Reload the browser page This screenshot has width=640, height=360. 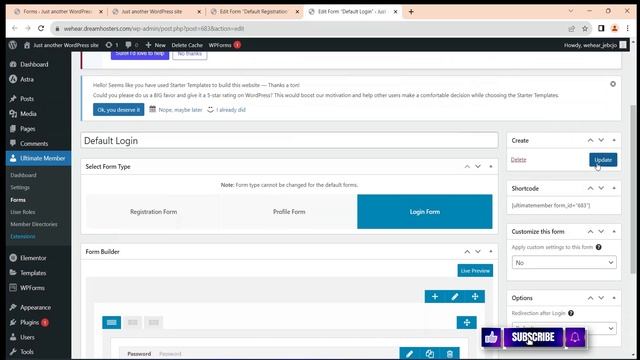click(41, 28)
